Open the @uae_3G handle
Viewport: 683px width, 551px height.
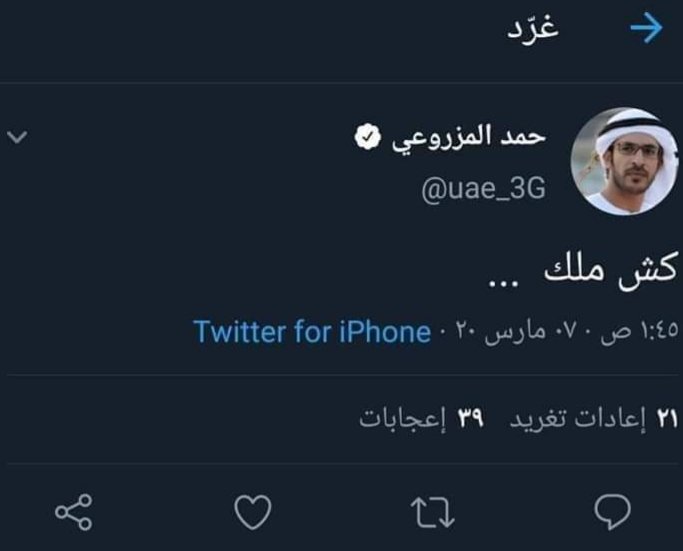pyautogui.click(x=484, y=189)
